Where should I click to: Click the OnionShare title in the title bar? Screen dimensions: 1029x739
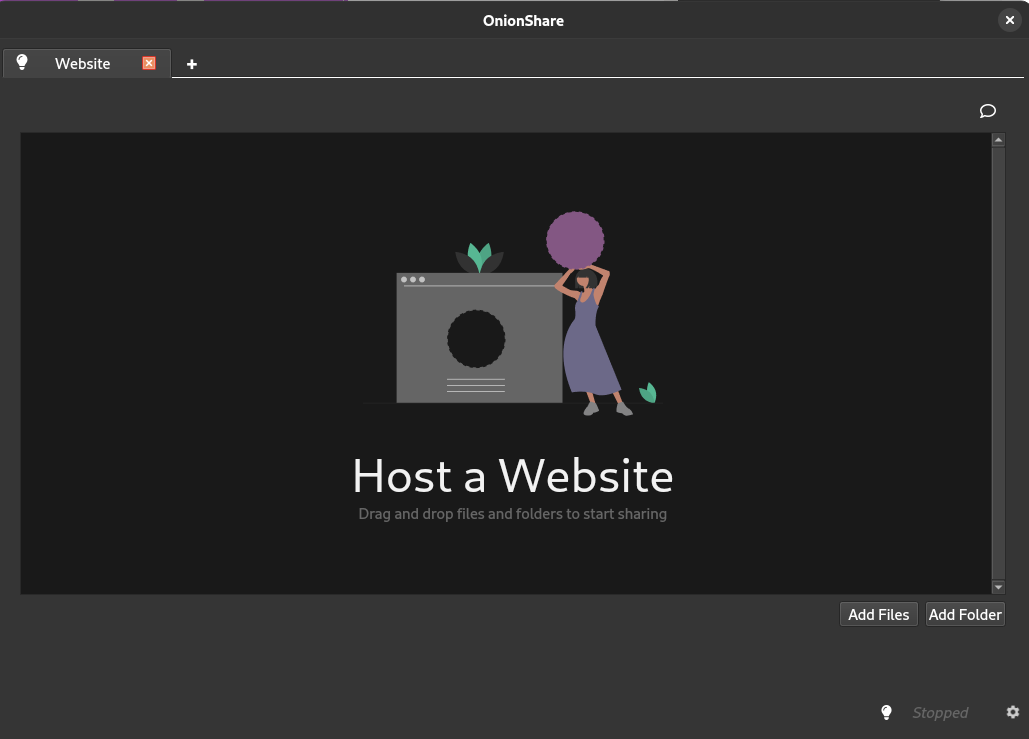click(523, 20)
